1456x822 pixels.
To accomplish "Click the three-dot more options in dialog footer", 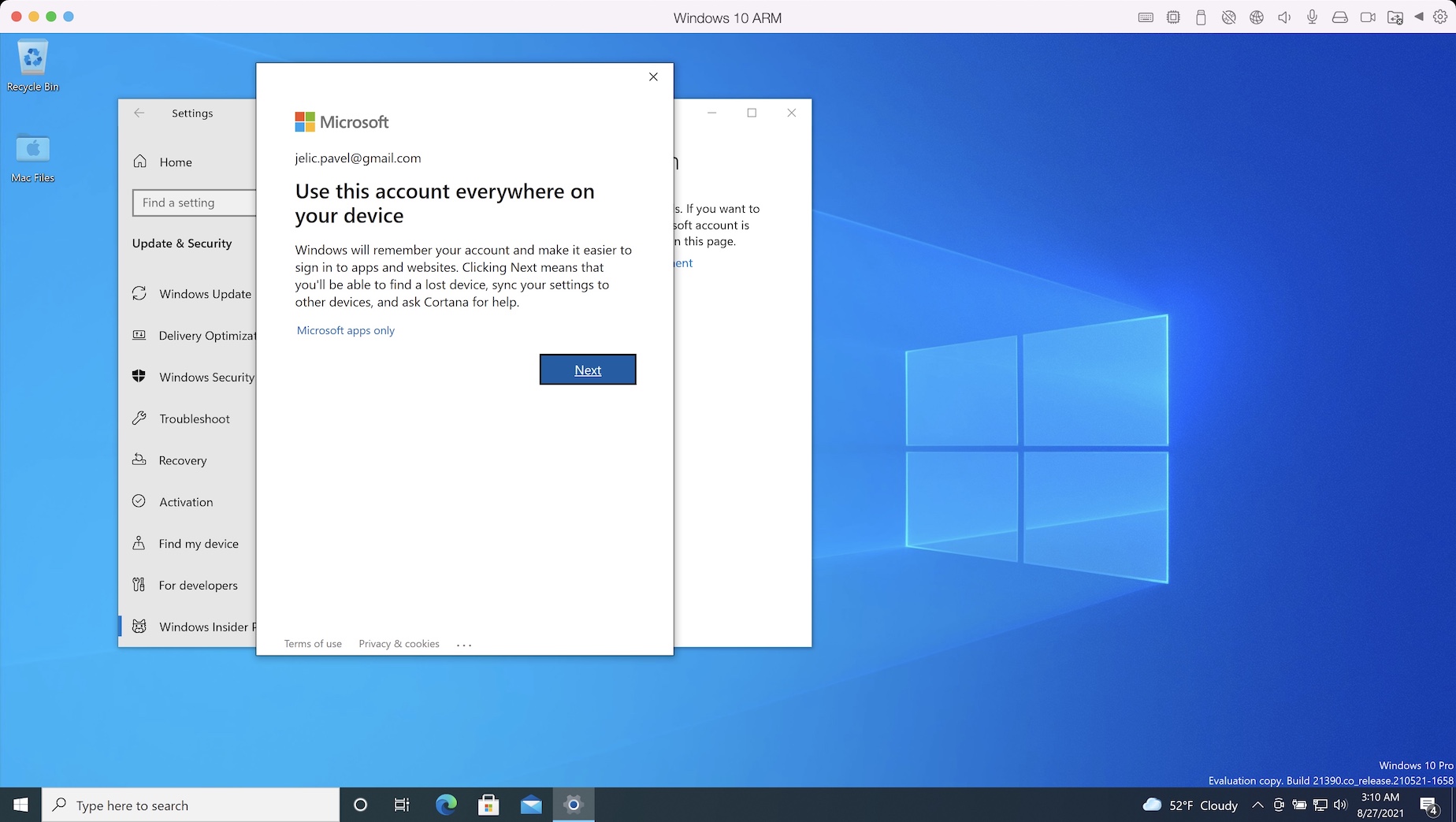I will pos(464,645).
